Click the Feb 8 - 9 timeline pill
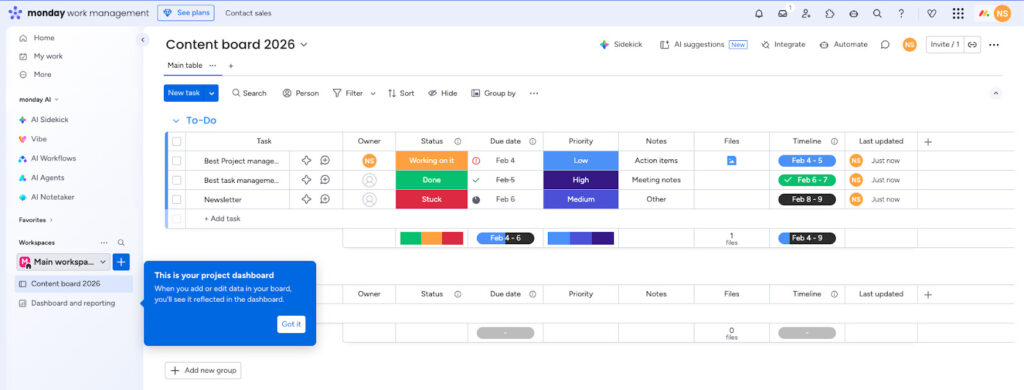Viewport: 1024px width, 390px height. [x=807, y=199]
